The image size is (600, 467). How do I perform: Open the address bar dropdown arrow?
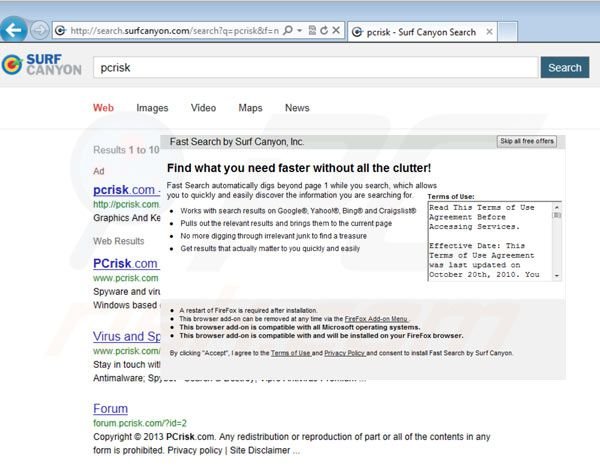point(301,32)
